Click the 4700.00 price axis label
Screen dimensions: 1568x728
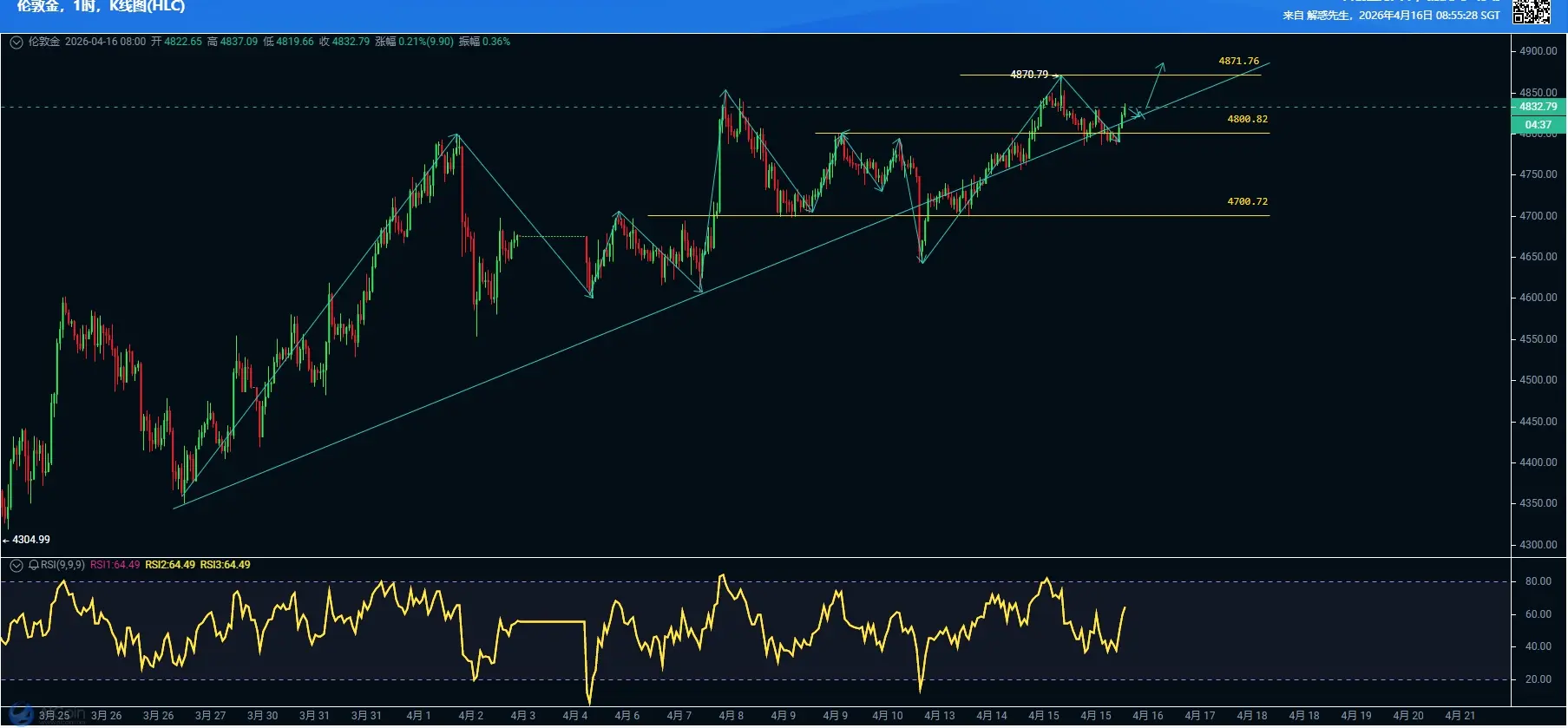click(x=1538, y=216)
